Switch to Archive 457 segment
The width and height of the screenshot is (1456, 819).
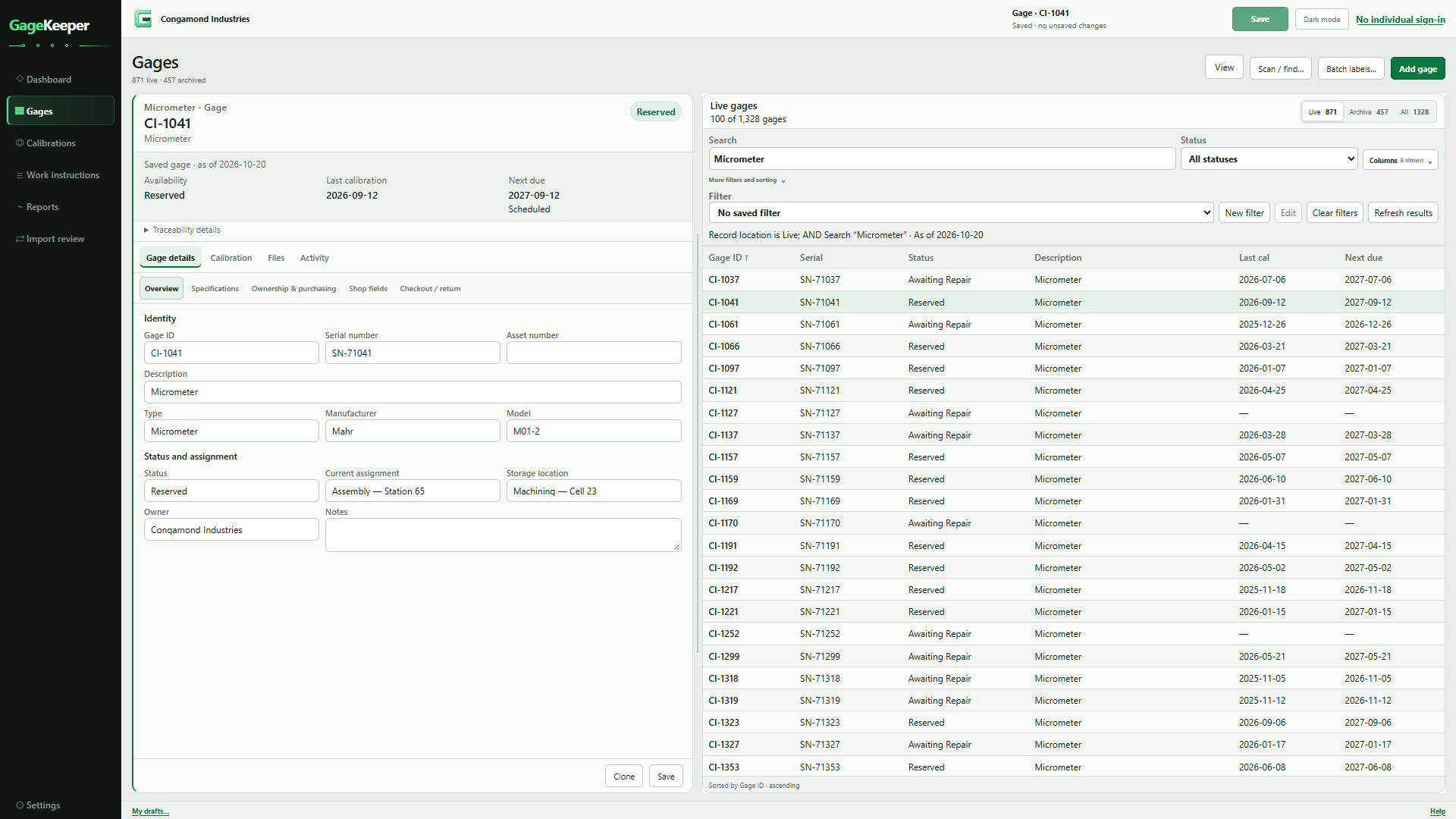[x=1368, y=112]
